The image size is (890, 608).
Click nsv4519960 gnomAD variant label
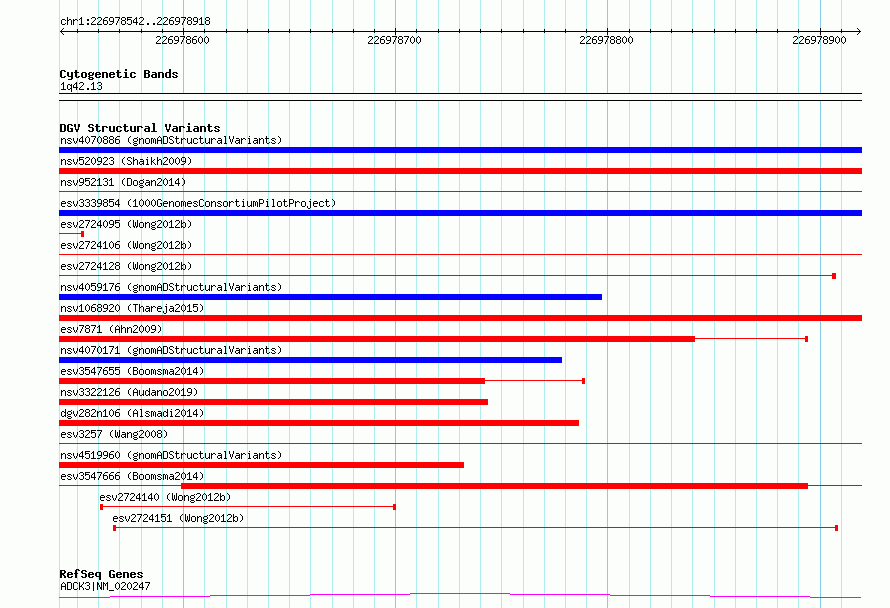click(171, 455)
